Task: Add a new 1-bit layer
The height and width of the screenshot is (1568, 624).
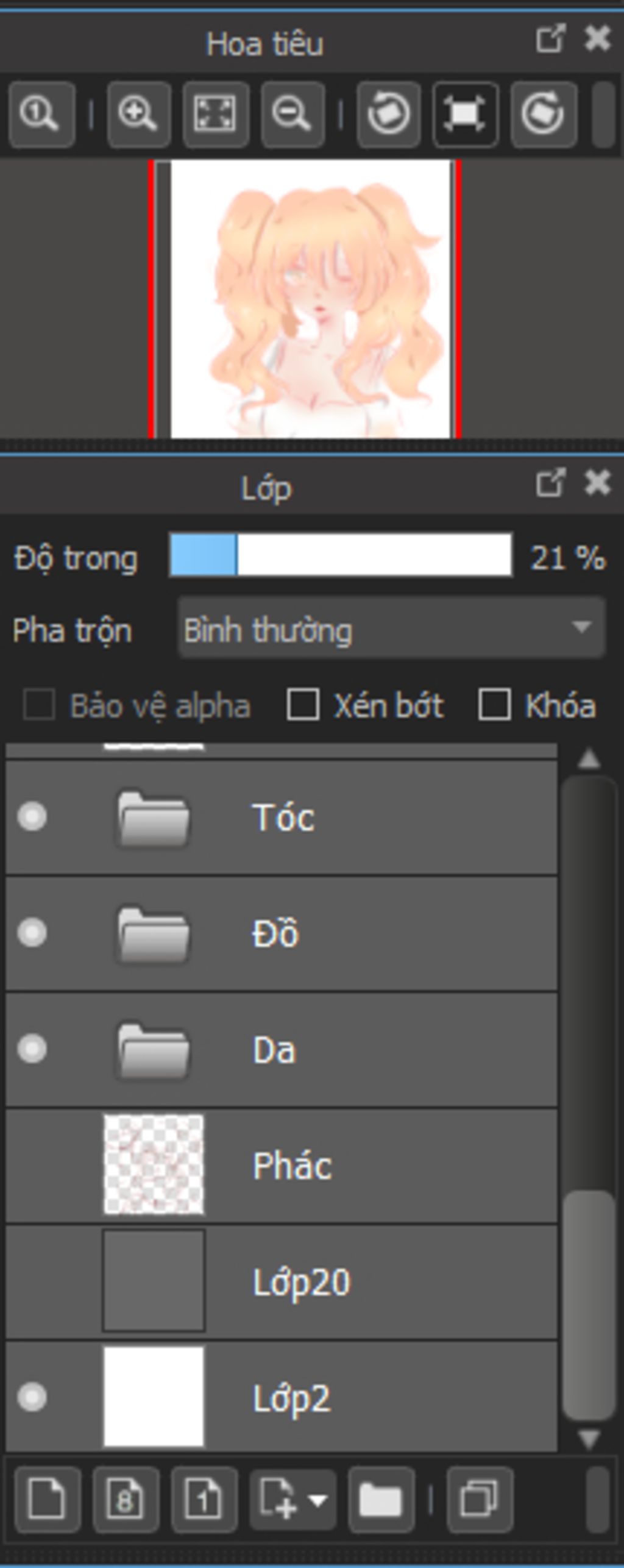Action: (204, 1499)
